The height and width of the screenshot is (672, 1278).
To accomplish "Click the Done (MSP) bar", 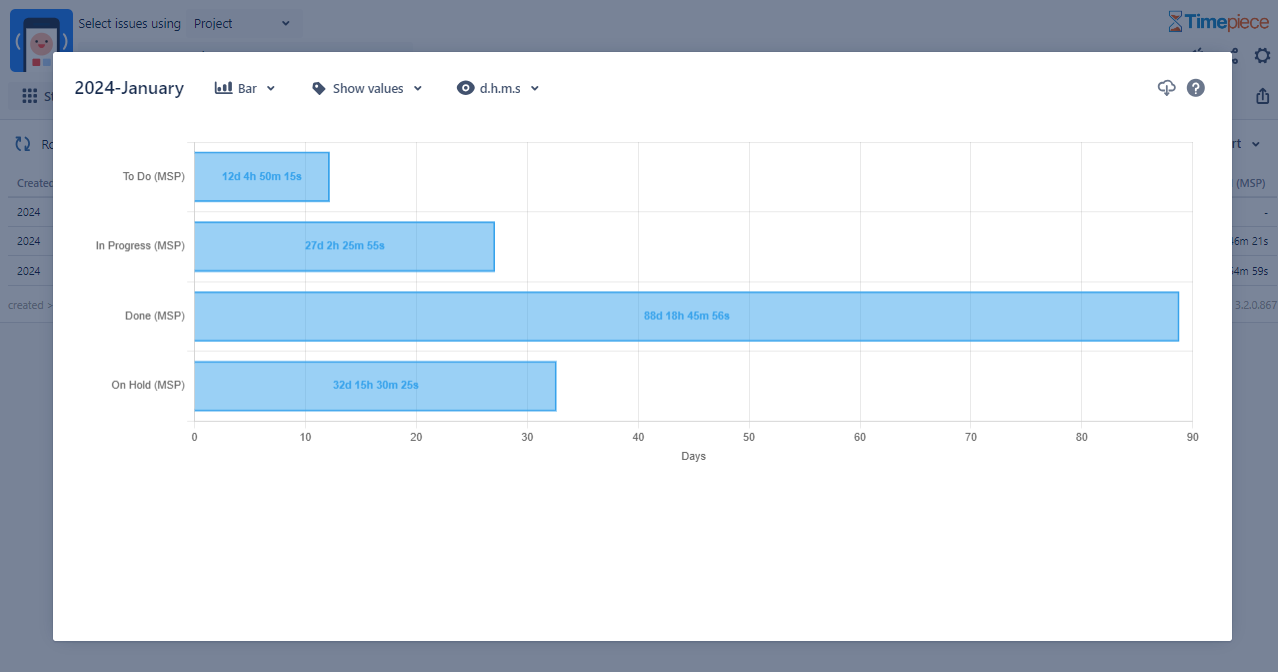I will pos(686,316).
